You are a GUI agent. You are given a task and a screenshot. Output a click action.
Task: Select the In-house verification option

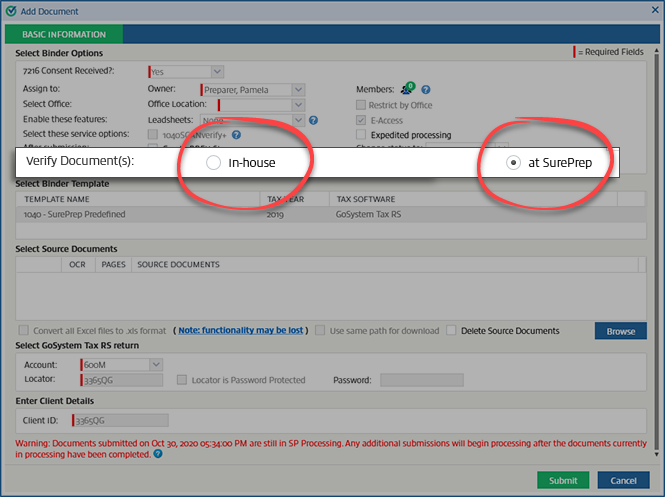coord(213,162)
